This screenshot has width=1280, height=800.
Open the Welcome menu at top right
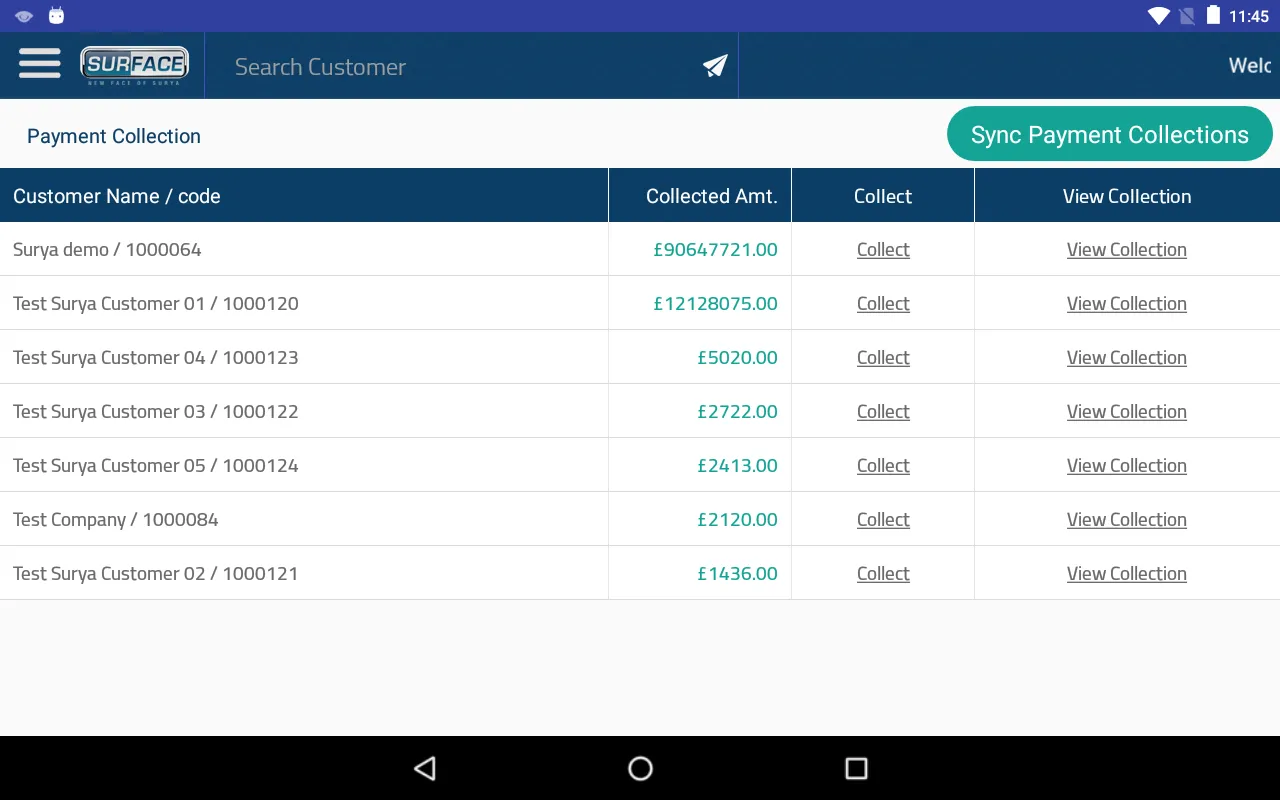1251,65
